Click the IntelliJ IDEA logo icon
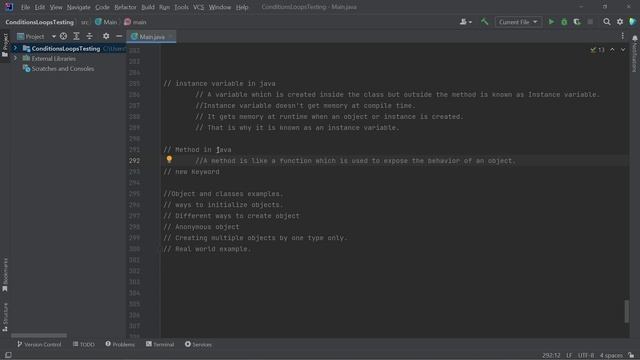 click(x=9, y=7)
